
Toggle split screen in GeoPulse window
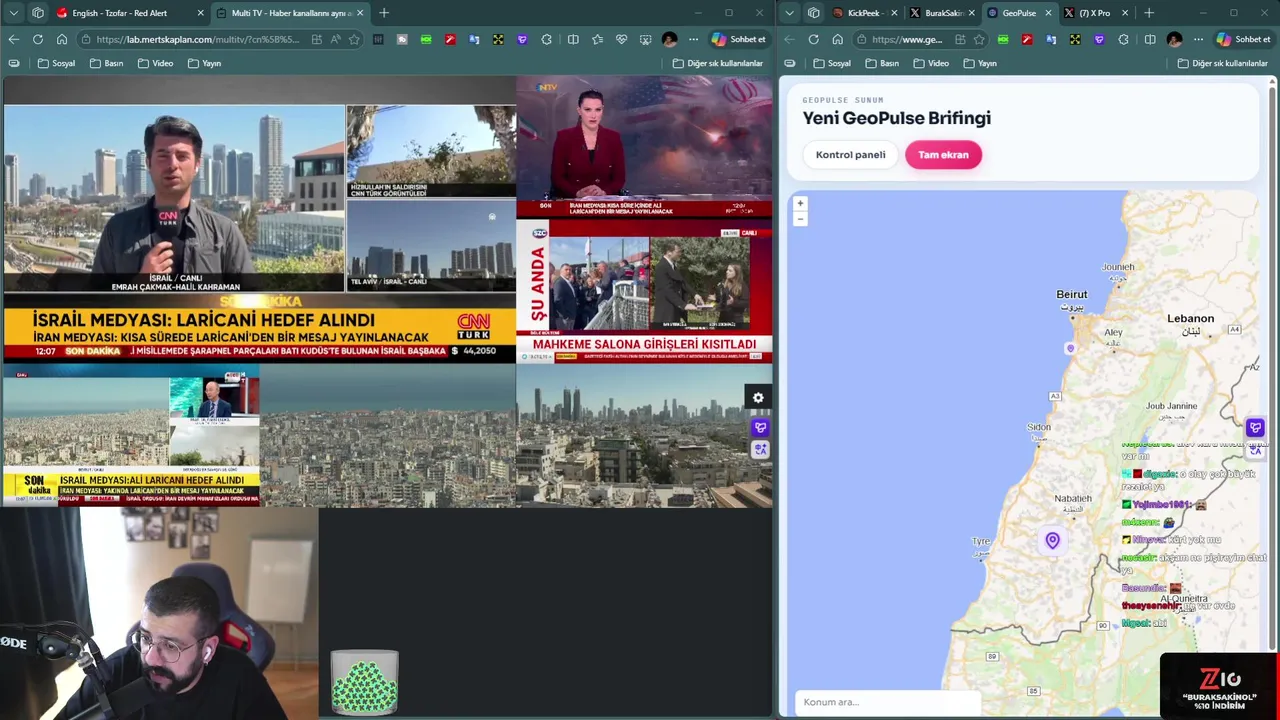click(1150, 39)
